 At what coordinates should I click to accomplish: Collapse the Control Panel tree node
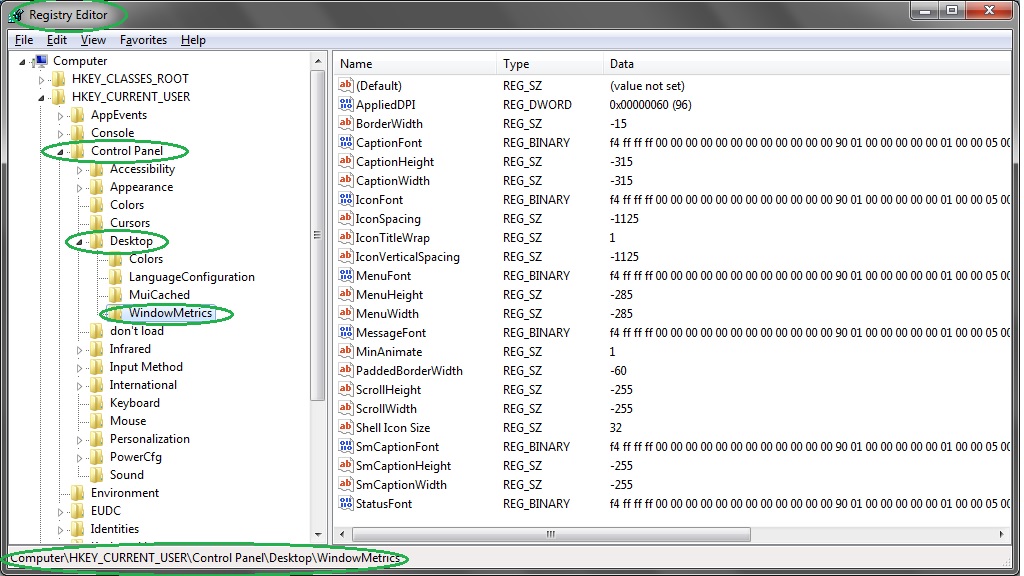tap(60, 152)
